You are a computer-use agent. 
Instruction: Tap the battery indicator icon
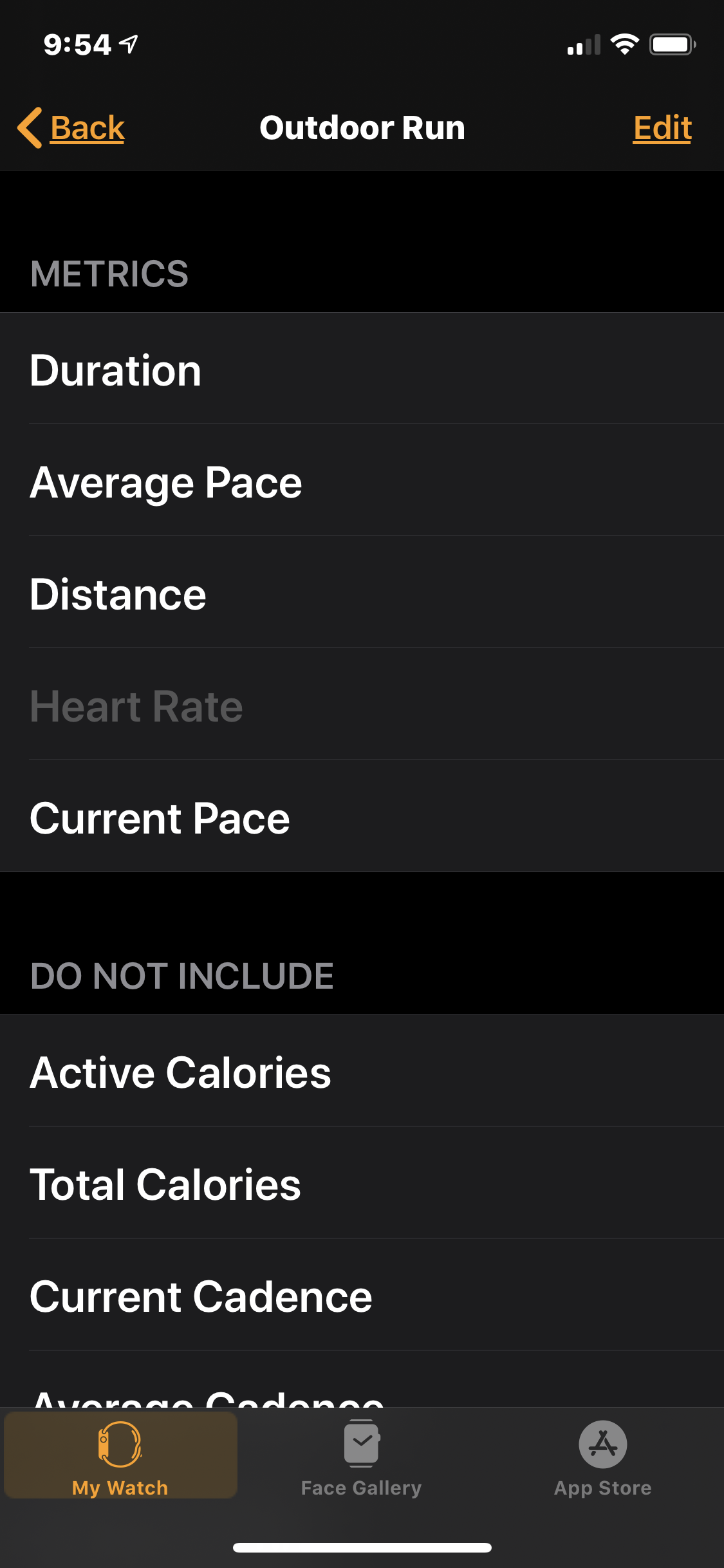click(x=672, y=44)
